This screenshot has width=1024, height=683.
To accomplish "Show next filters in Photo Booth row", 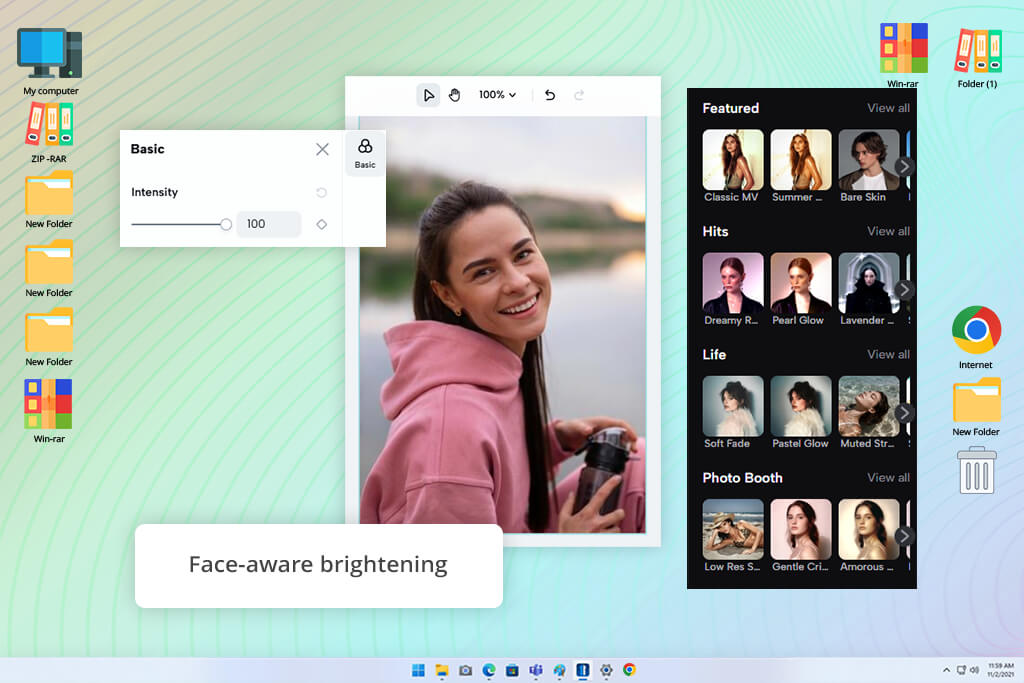I will (x=904, y=536).
